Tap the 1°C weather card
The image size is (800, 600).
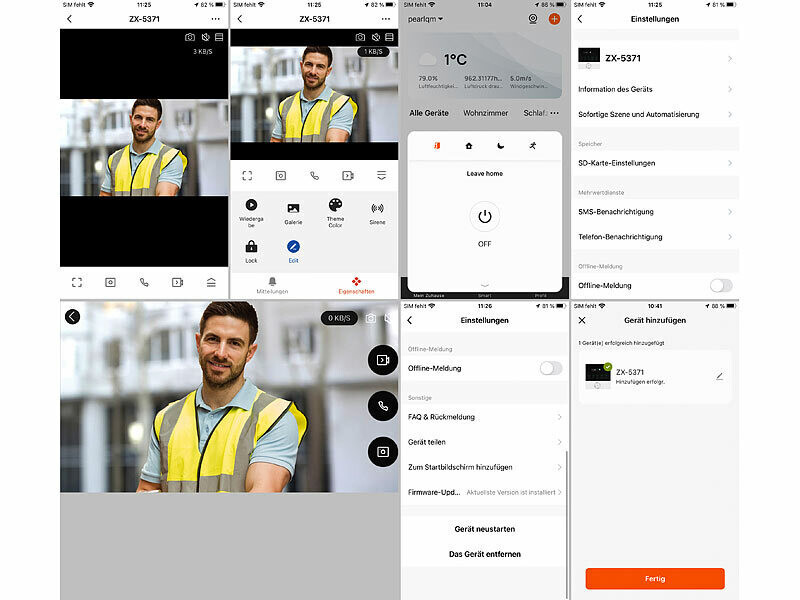(485, 66)
